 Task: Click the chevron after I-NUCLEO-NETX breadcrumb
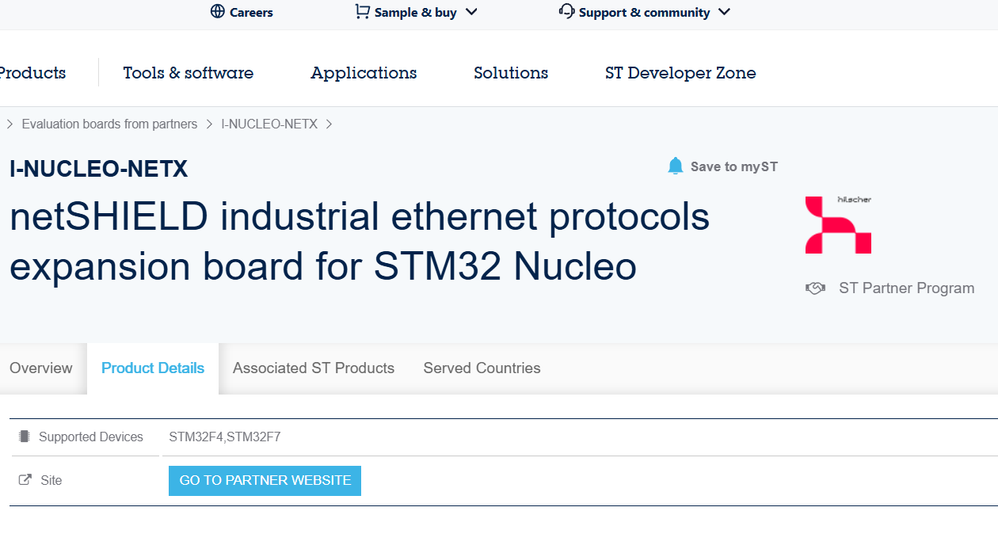point(329,124)
